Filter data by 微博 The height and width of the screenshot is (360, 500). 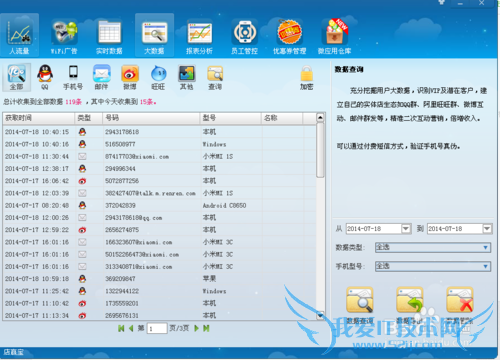[130, 77]
